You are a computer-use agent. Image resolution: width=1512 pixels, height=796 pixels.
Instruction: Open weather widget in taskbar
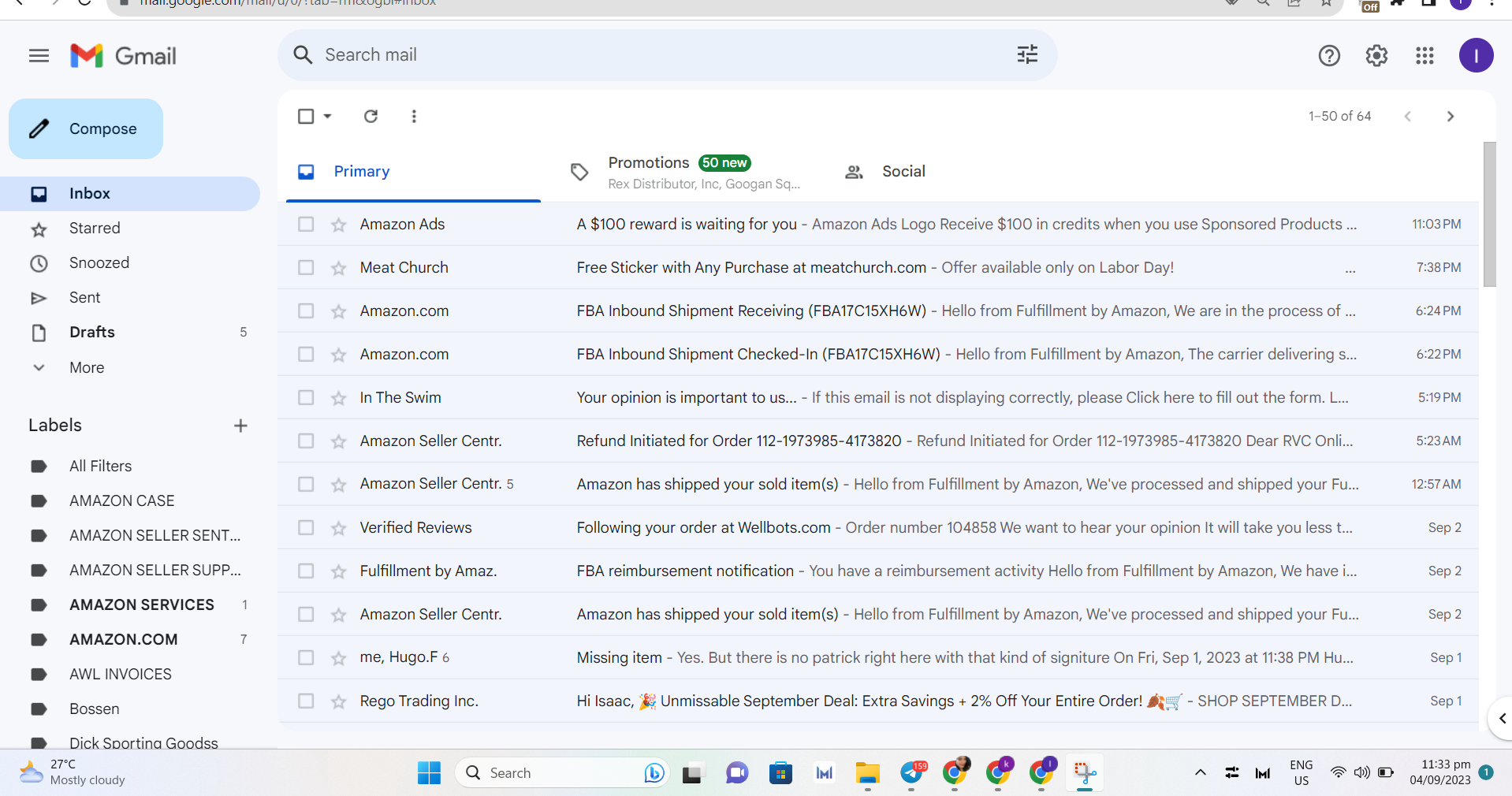tap(73, 772)
